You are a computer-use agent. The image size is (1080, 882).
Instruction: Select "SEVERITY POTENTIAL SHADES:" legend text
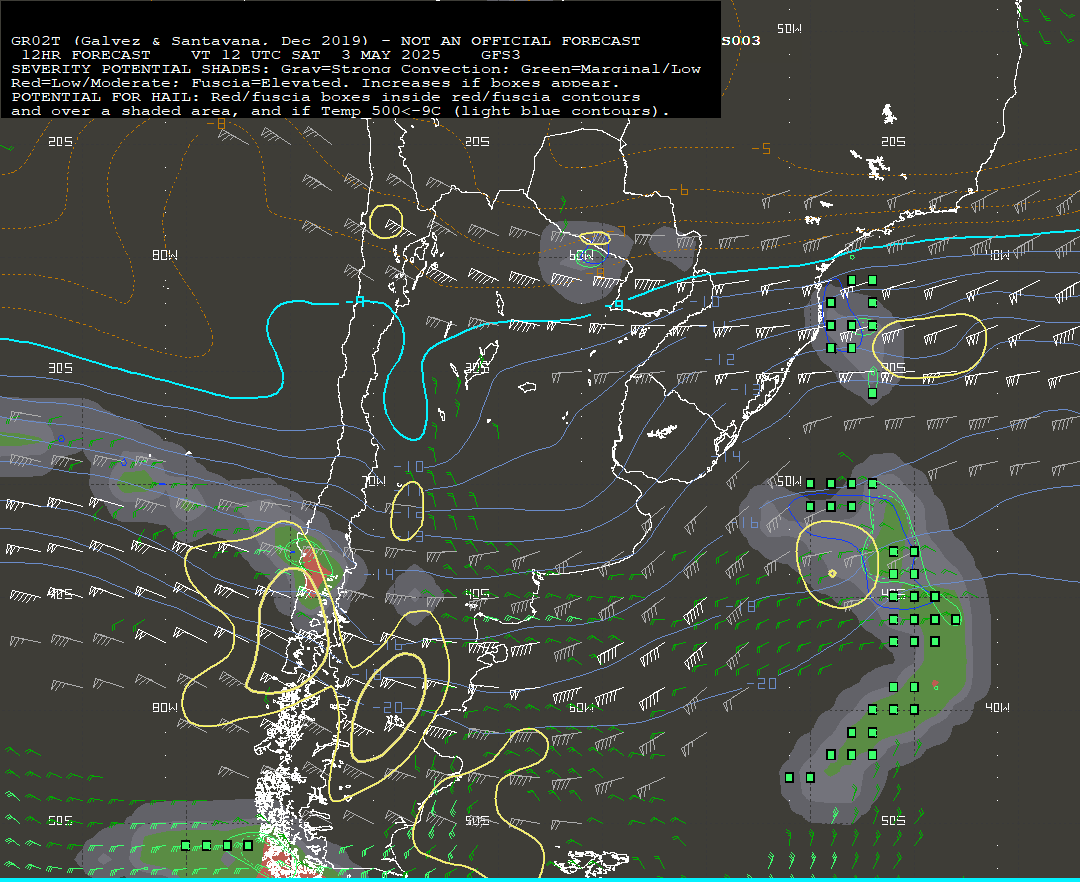point(141,69)
